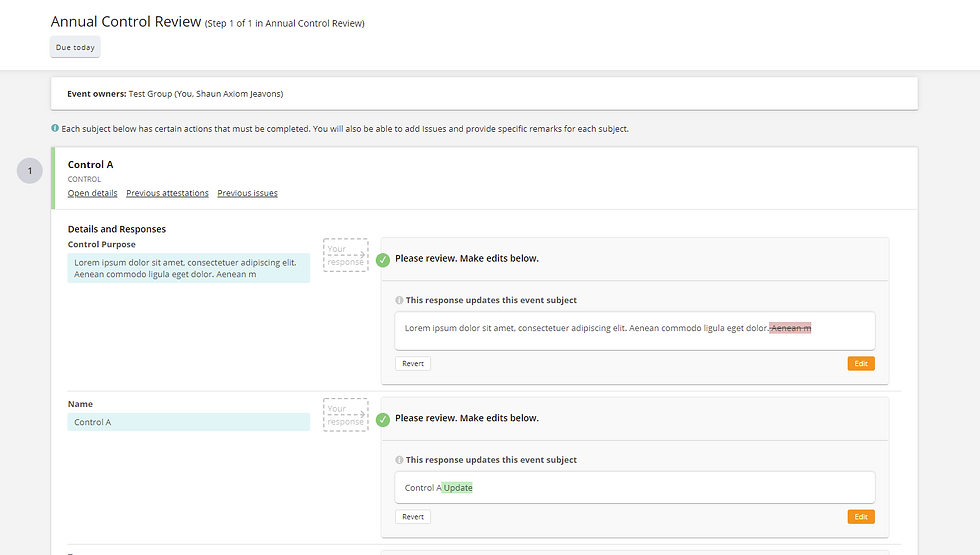Viewport: 980px width, 555px height.
Task: View Previous attestations for Control A
Action: [168, 193]
